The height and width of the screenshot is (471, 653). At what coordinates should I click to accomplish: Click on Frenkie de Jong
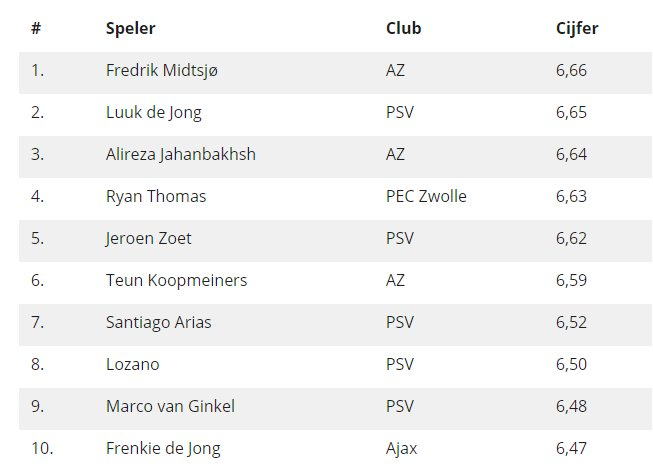coord(163,448)
